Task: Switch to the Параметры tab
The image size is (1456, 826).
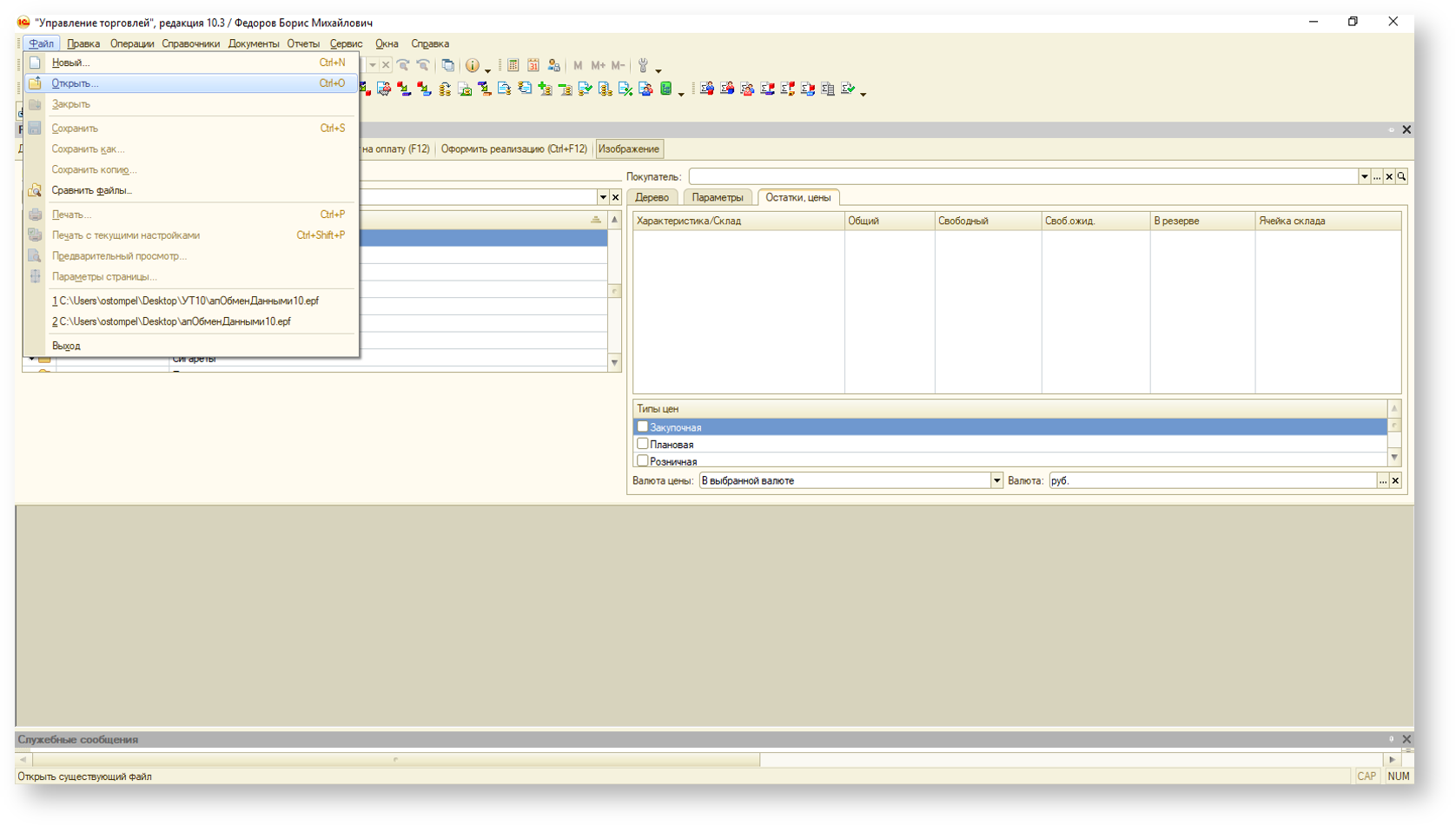Action: tap(718, 197)
